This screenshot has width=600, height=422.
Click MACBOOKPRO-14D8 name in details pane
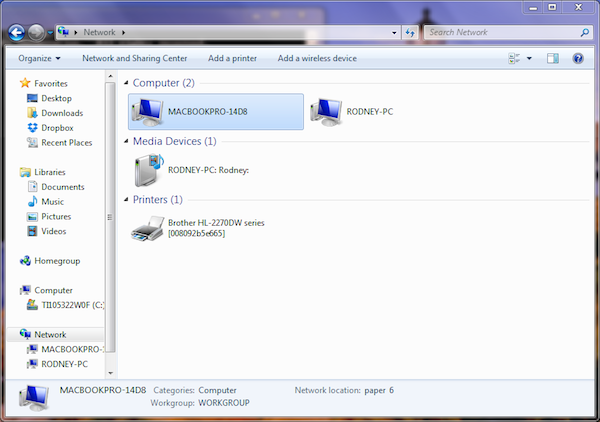103,390
